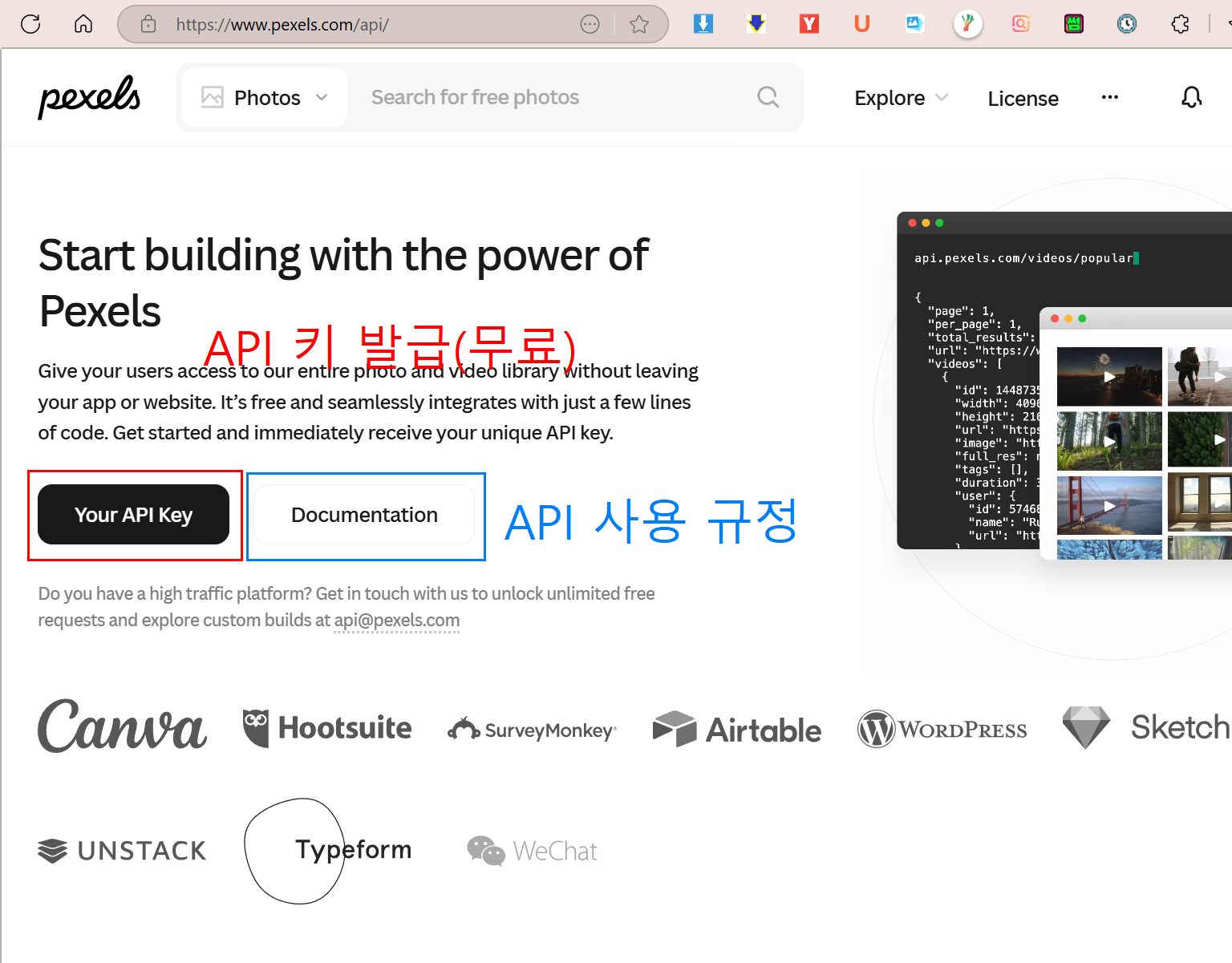Expand the Explore menu
The width and height of the screenshot is (1232, 963).
[x=901, y=98]
